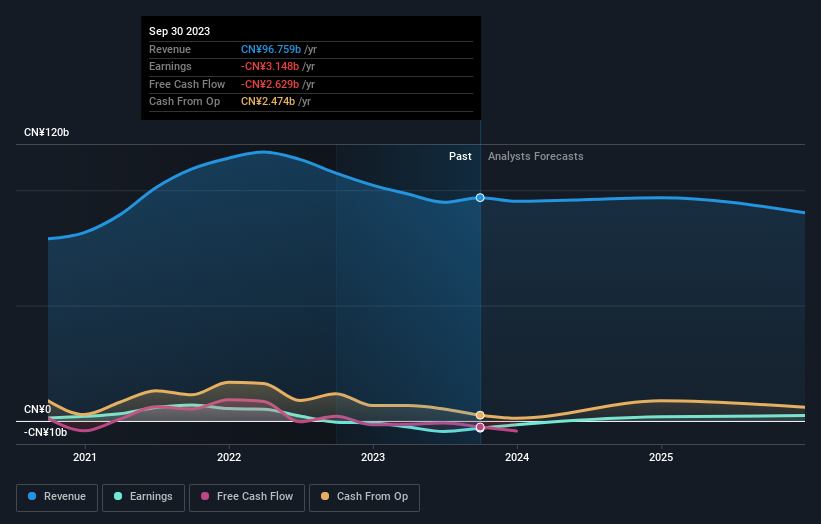Click the blue Revenue legend dot
The image size is (821, 524).
pyautogui.click(x=32, y=496)
